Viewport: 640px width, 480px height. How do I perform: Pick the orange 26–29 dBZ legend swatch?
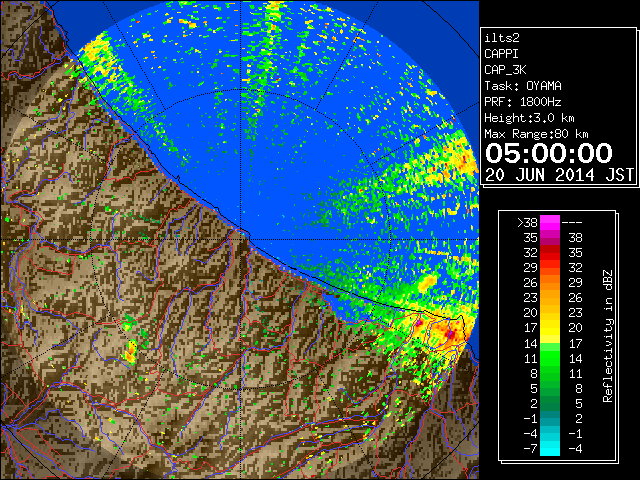(x=550, y=283)
